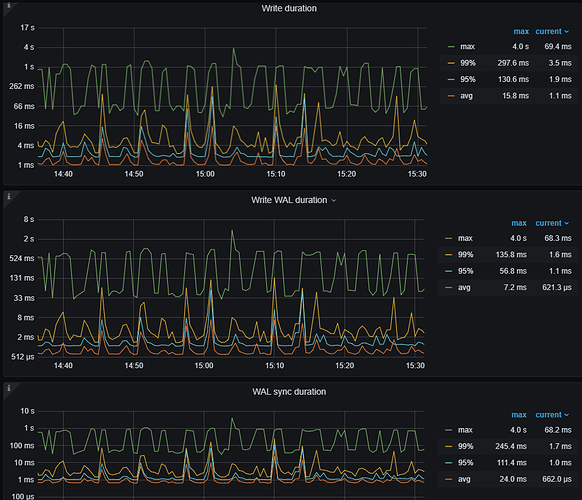Toggle the 95% series in Write WAL duration legend

(x=465, y=271)
